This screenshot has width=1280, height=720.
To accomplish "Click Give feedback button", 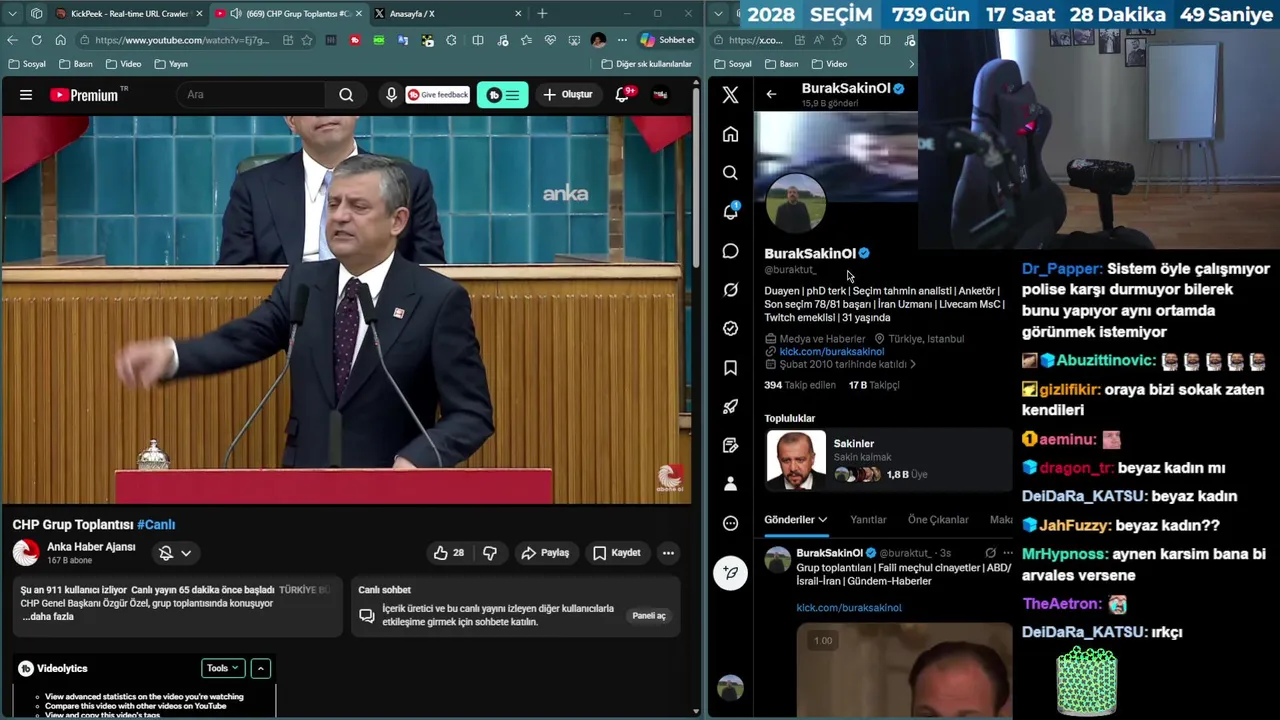I will pos(438,95).
